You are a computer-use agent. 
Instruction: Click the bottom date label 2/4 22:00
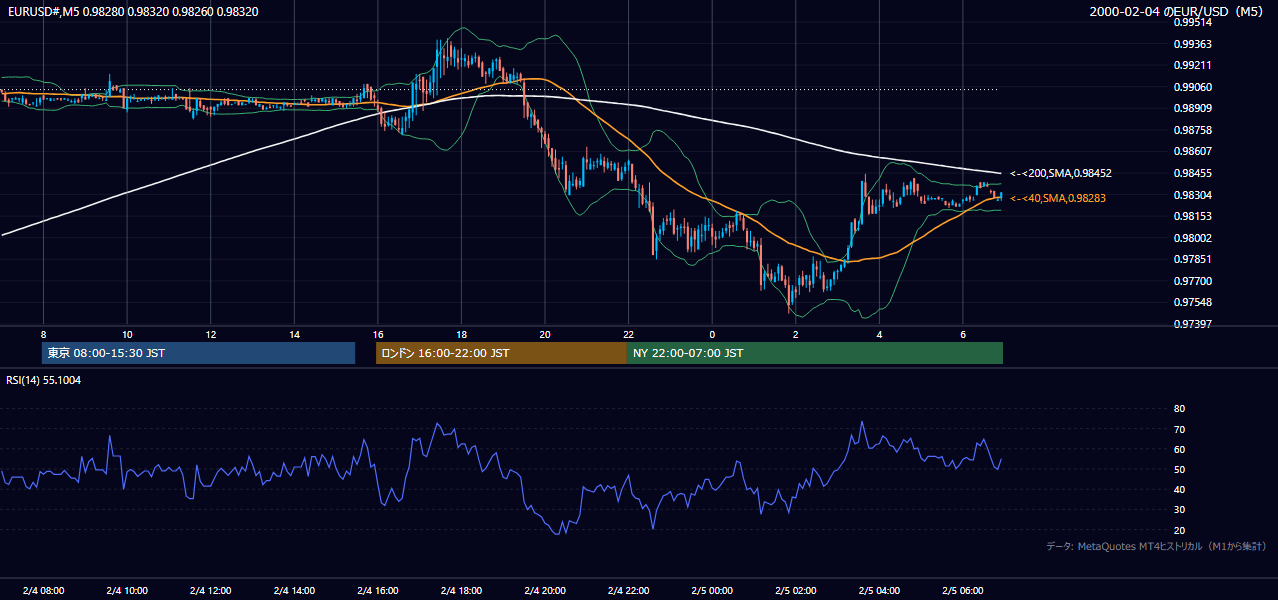(x=628, y=590)
